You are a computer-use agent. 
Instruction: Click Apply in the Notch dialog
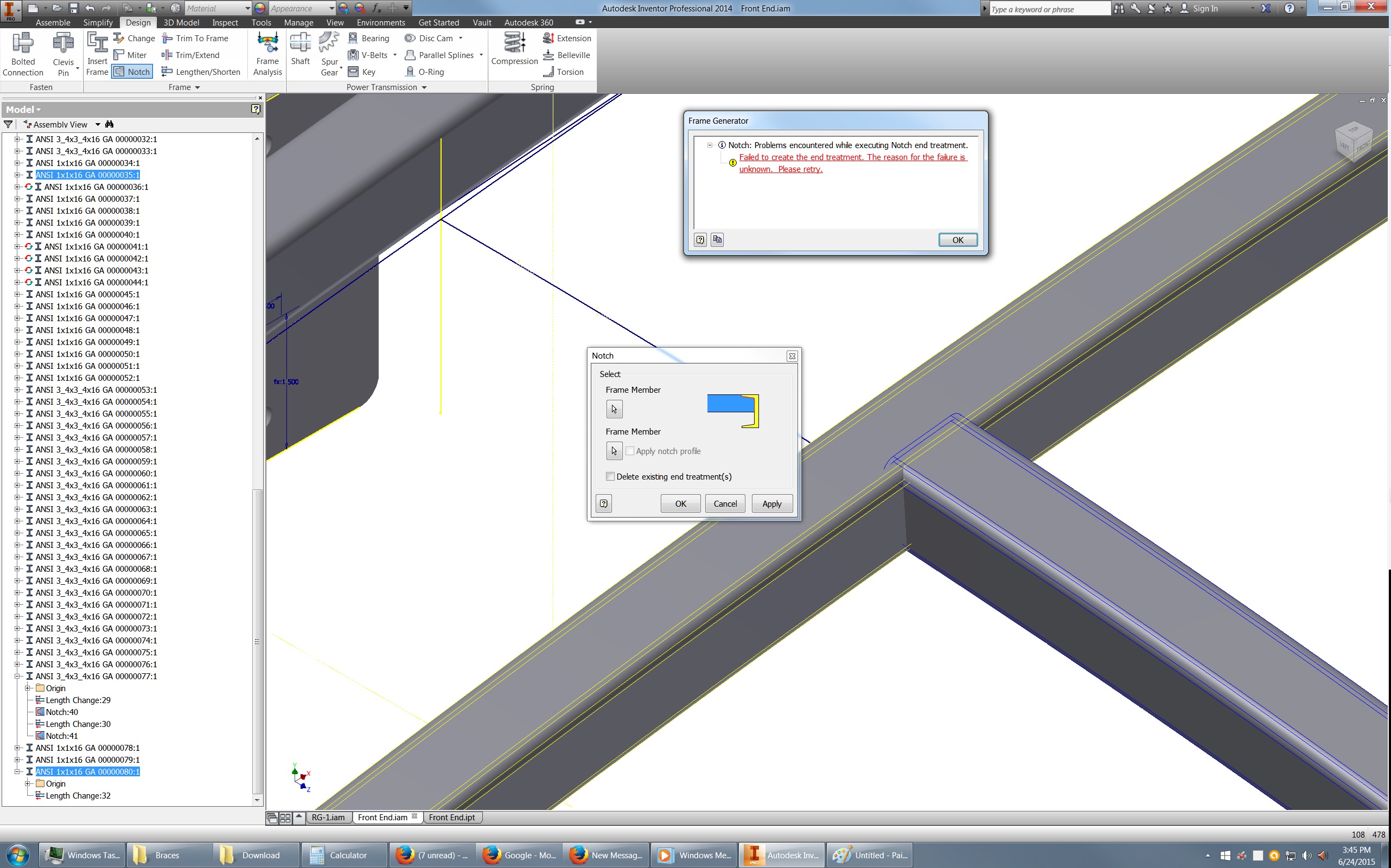click(771, 503)
